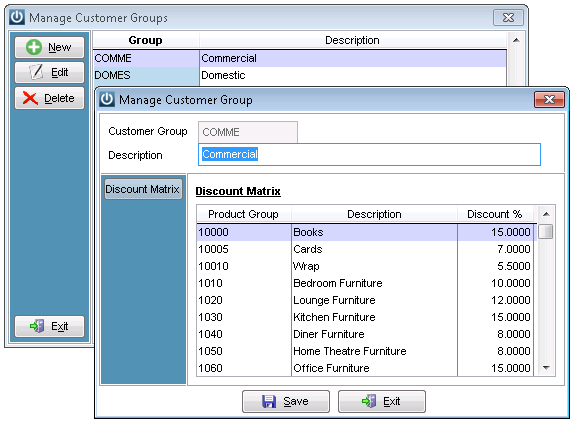Click scroll up arrow in discount matrix
The height and width of the screenshot is (421, 576).
point(546,214)
